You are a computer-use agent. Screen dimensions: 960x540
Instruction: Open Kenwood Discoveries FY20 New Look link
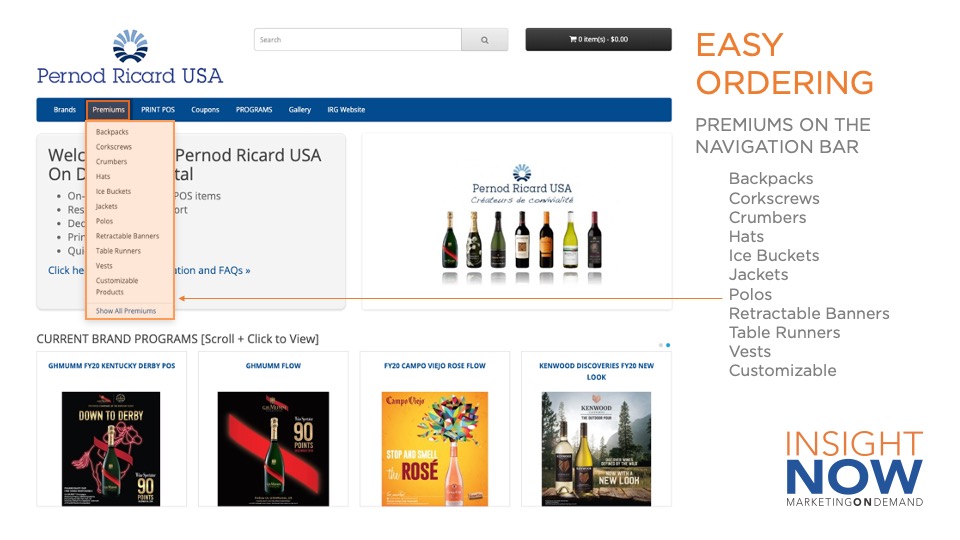point(596,371)
